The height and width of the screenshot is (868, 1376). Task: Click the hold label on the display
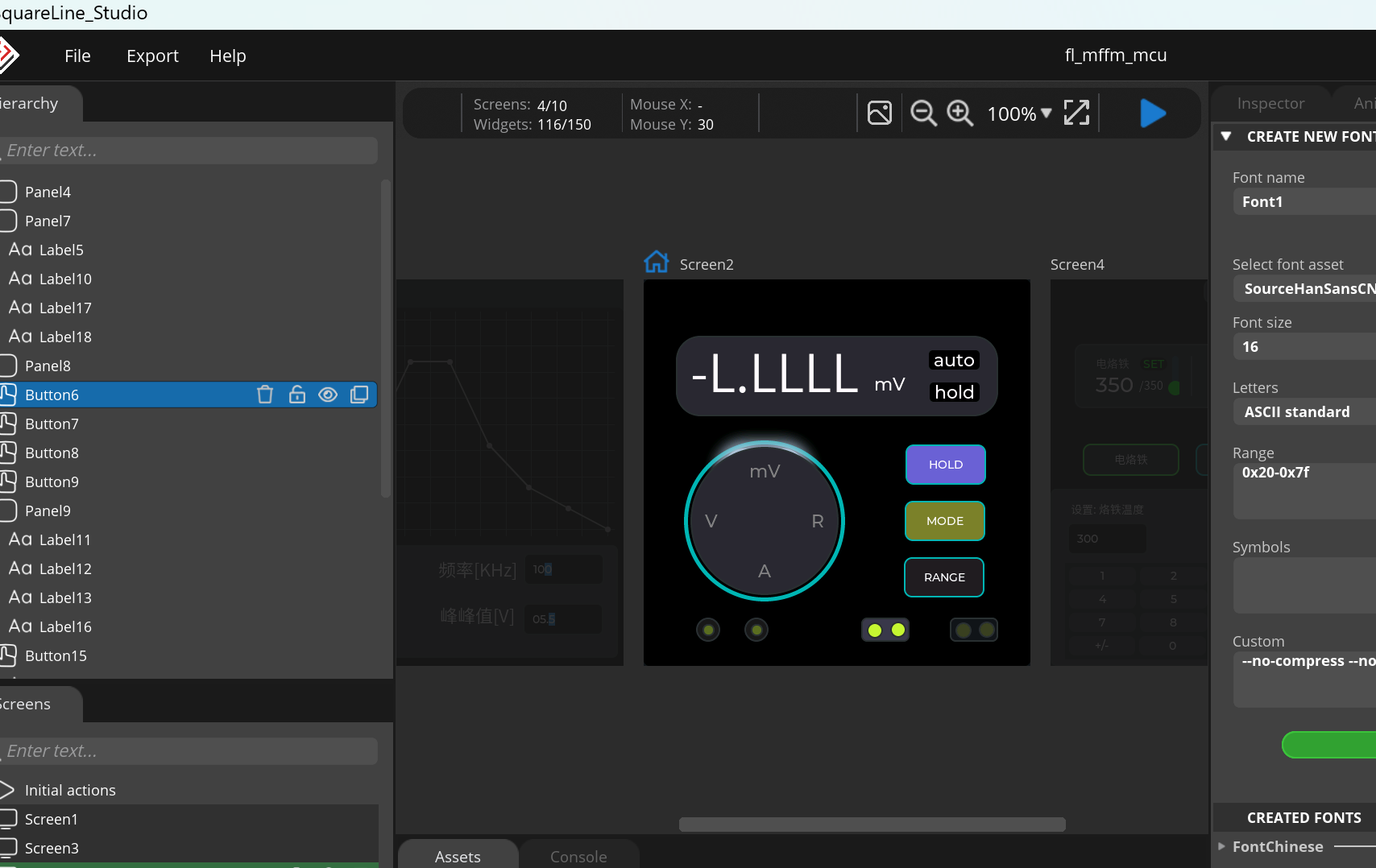coord(954,392)
